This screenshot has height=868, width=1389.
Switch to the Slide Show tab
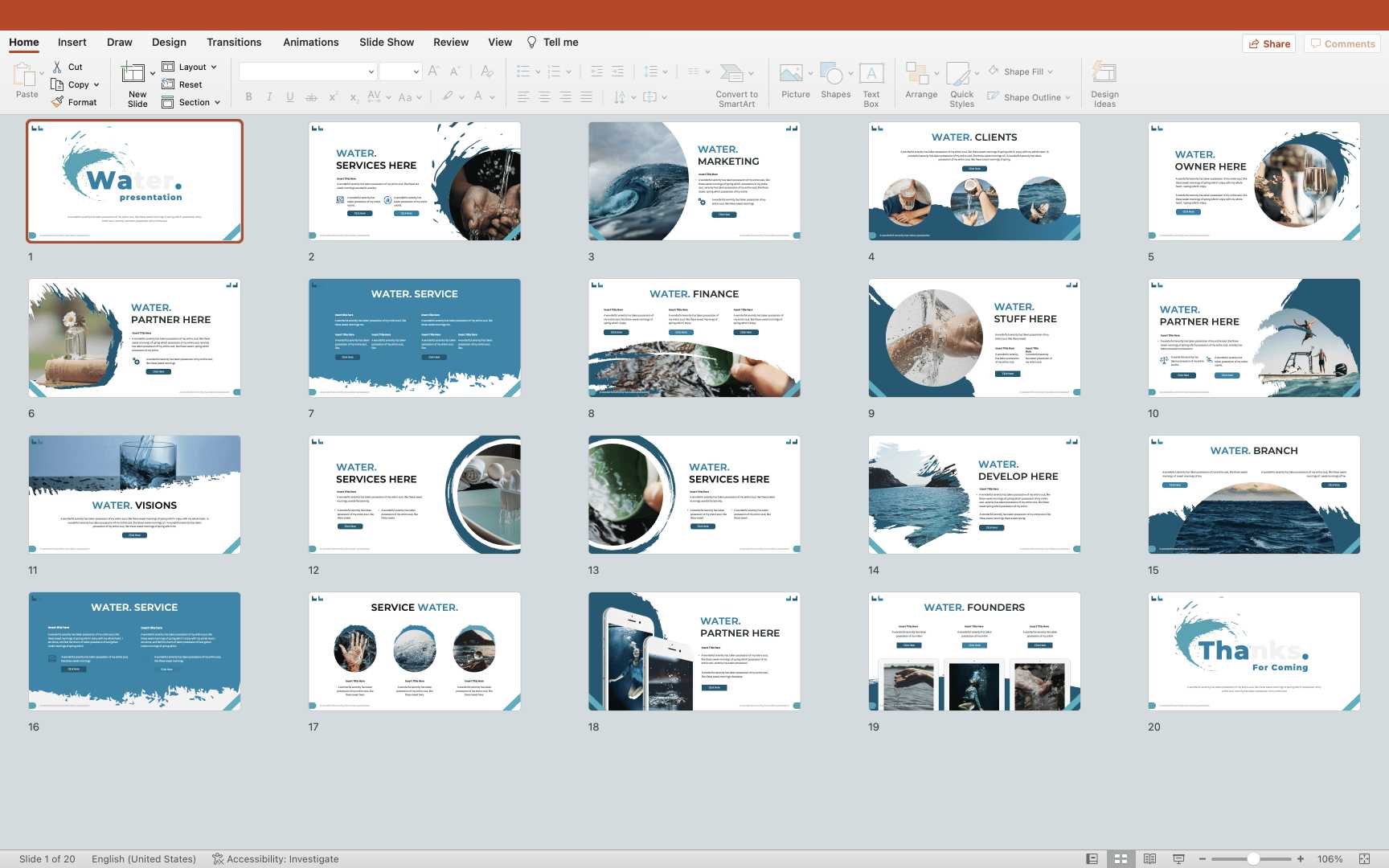387,42
